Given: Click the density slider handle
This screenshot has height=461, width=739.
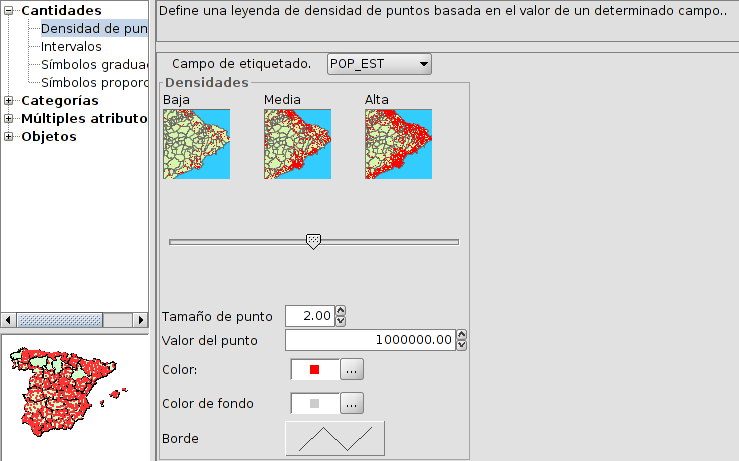Looking at the screenshot, I should click(313, 241).
